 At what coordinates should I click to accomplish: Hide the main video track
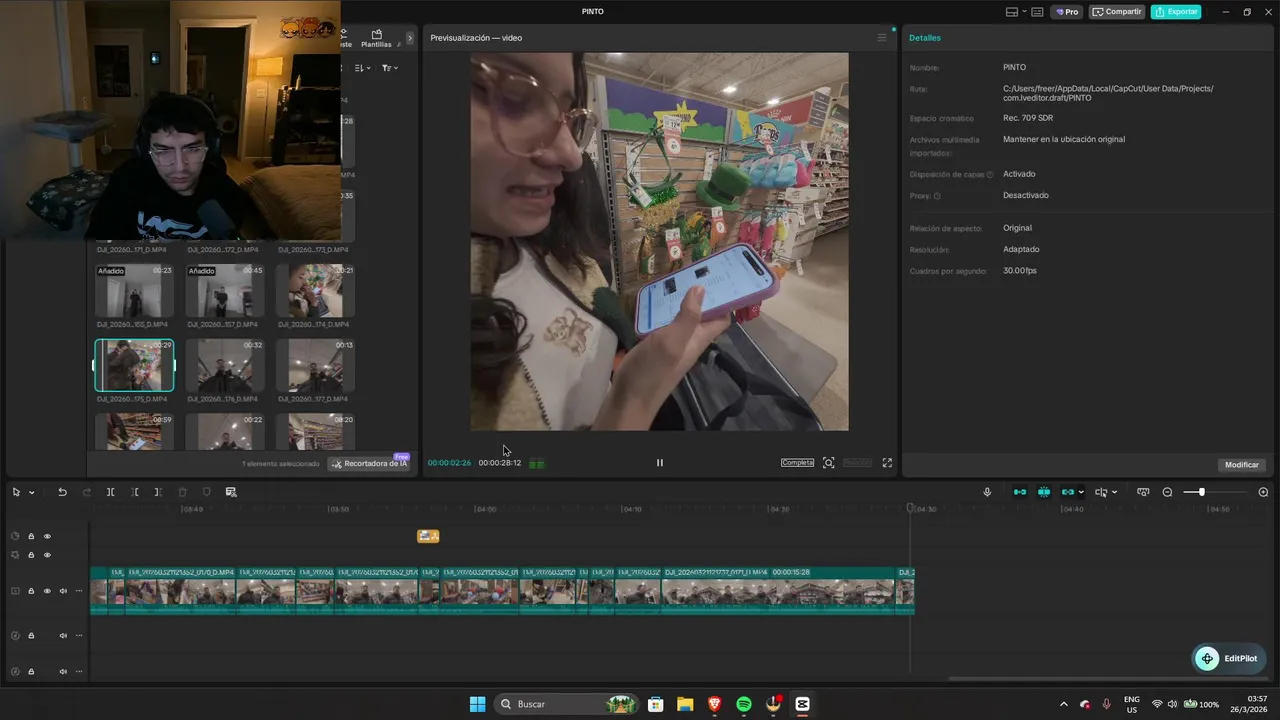point(47,591)
